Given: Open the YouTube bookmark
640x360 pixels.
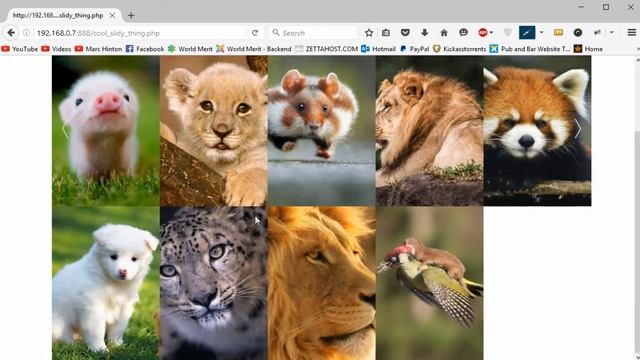Looking at the screenshot, I should (20, 49).
